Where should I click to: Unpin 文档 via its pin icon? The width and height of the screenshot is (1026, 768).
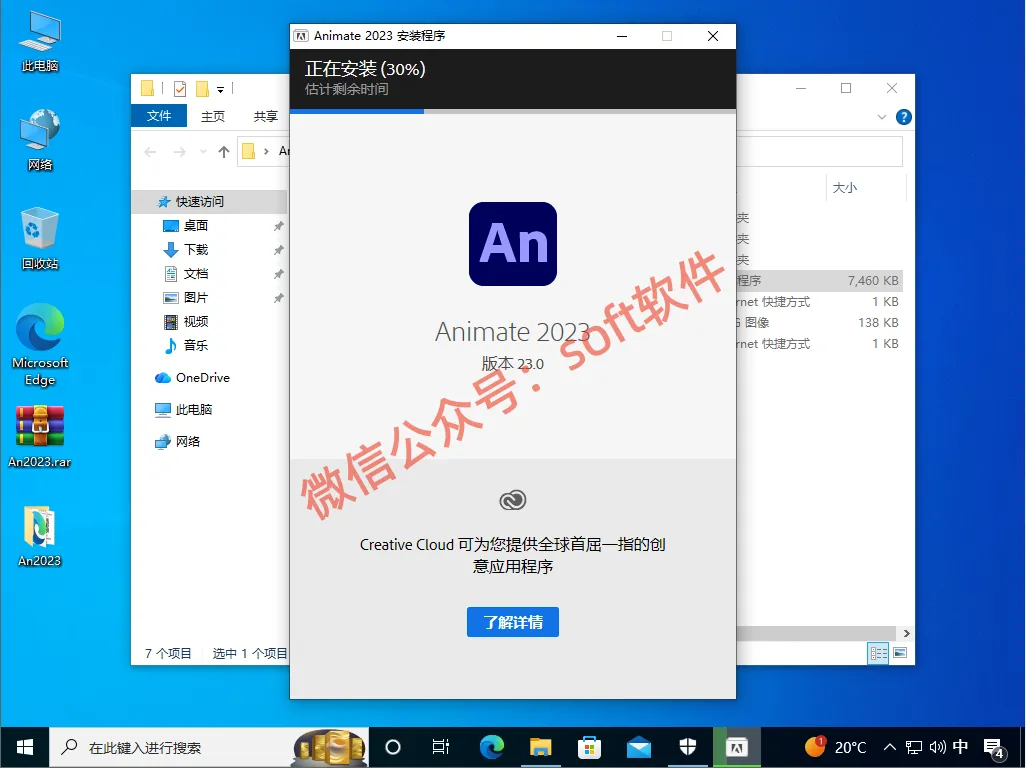279,273
